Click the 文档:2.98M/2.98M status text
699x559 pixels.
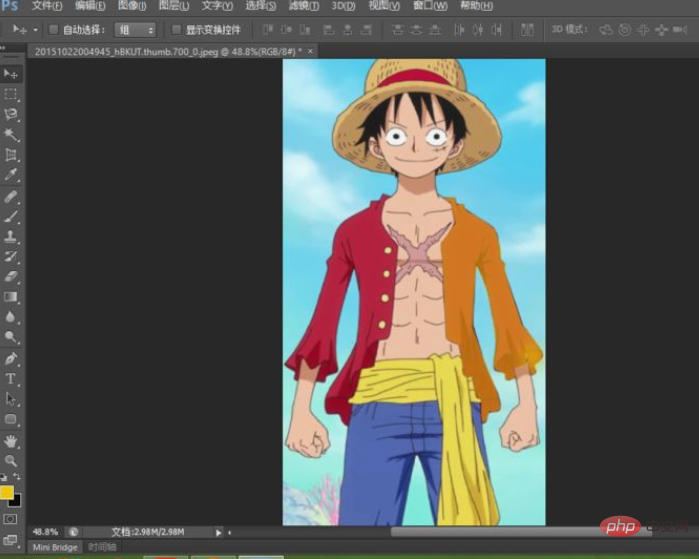point(148,532)
